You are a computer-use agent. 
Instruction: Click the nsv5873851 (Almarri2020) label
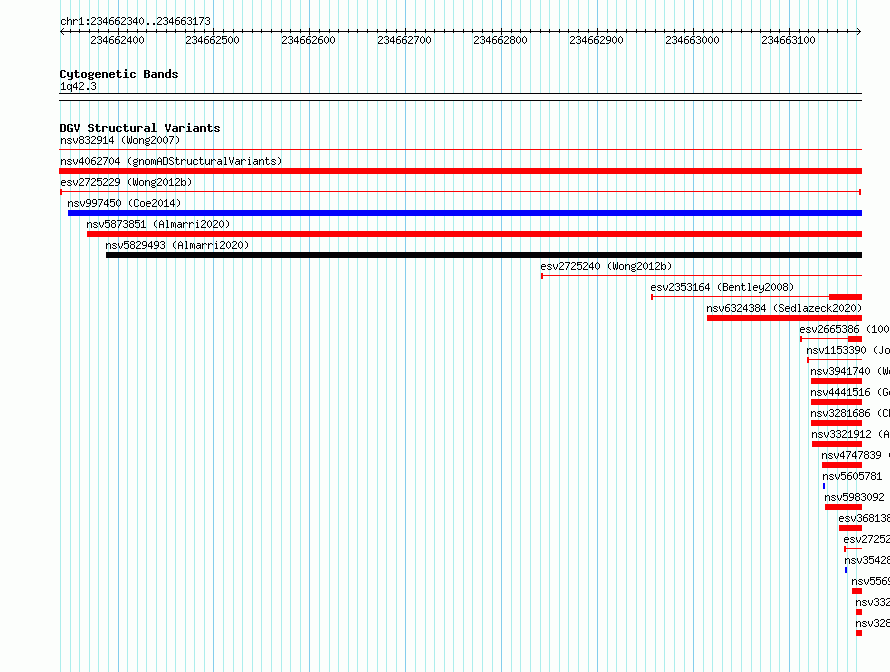(x=158, y=224)
